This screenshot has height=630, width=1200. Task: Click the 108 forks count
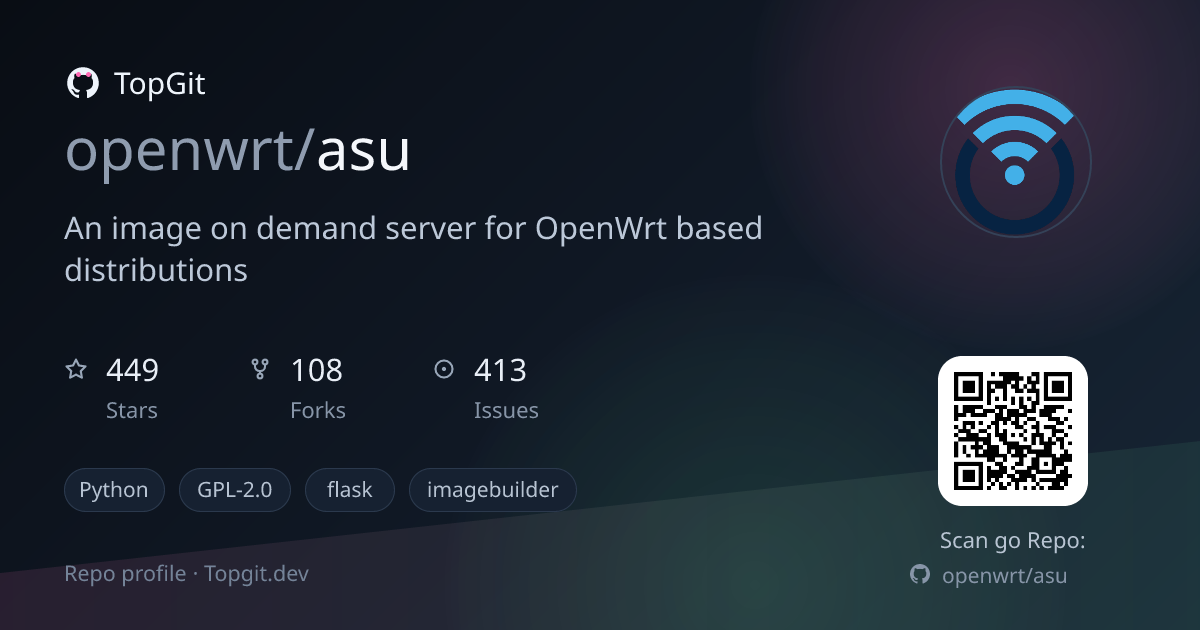(317, 371)
